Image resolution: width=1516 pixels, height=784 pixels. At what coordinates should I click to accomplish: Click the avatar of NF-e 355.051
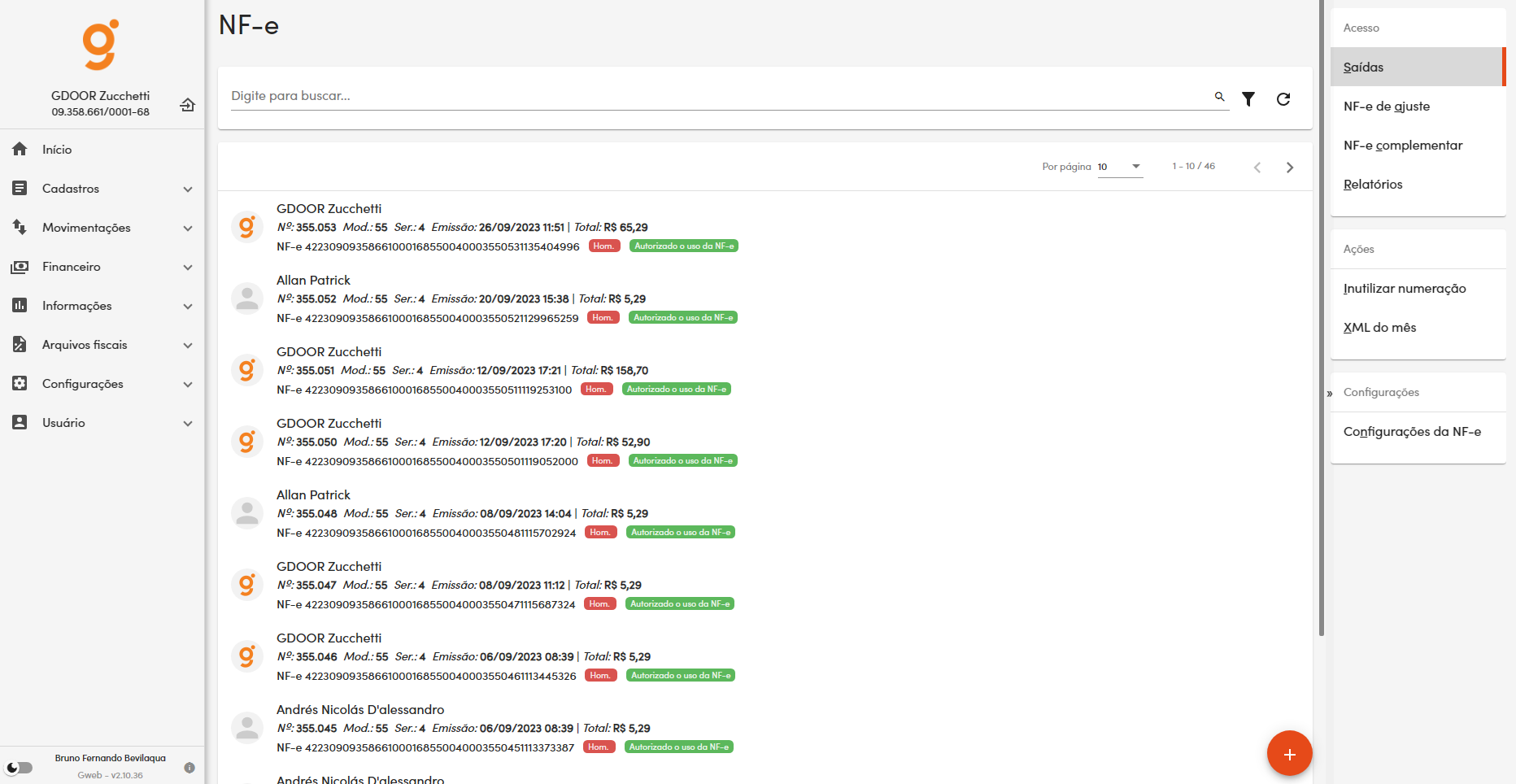[247, 370]
